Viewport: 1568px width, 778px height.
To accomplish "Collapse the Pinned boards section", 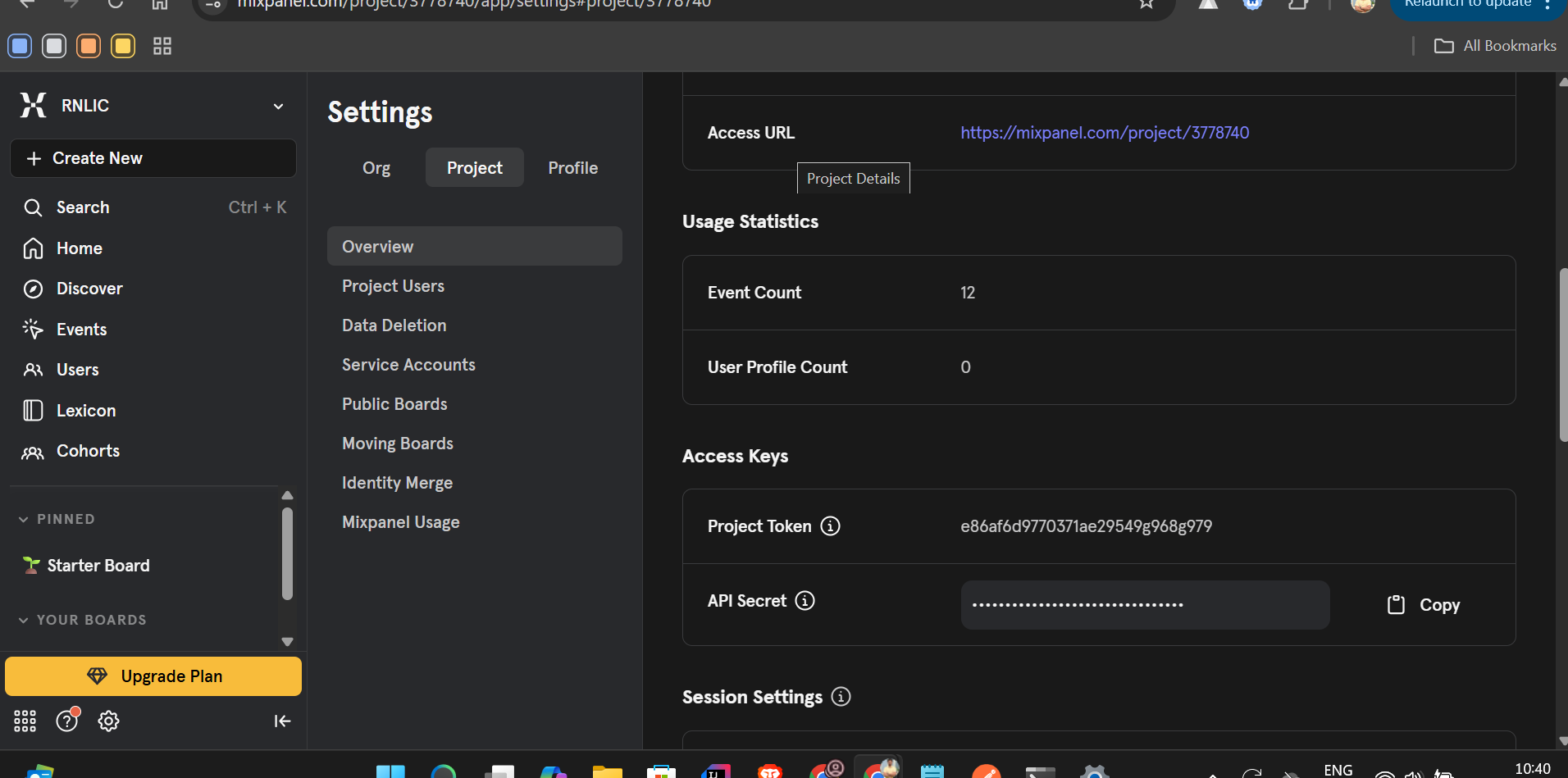I will [x=24, y=519].
